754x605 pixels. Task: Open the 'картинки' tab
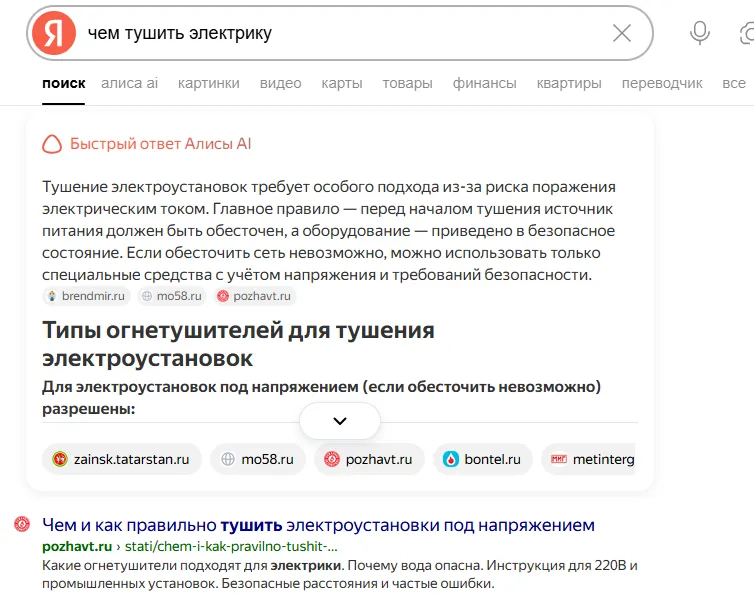coord(209,83)
